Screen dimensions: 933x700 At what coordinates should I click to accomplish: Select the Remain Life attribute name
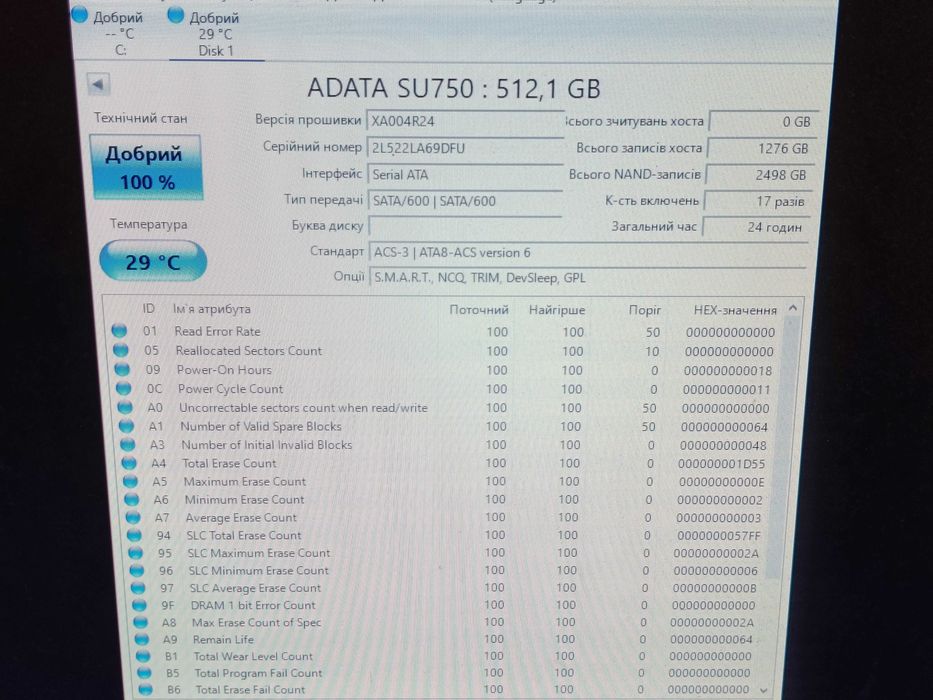tap(223, 639)
